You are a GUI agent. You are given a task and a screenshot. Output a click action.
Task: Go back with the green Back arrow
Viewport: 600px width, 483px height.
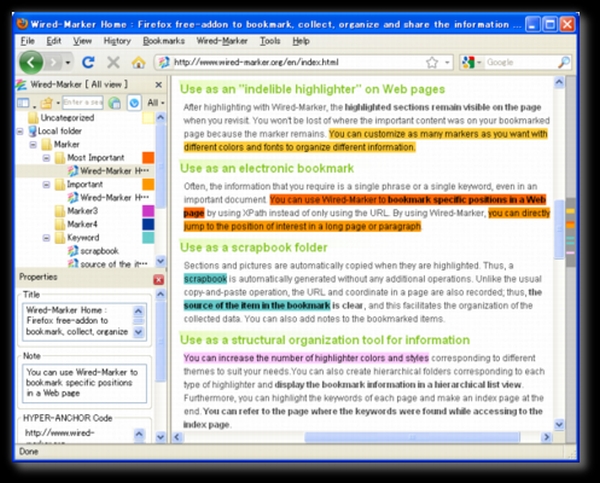31,62
